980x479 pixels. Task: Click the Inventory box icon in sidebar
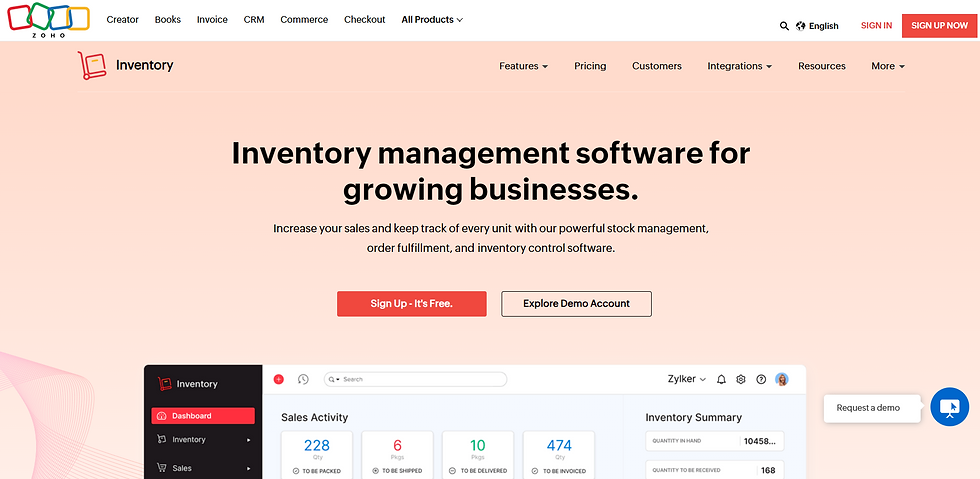pyautogui.click(x=161, y=440)
